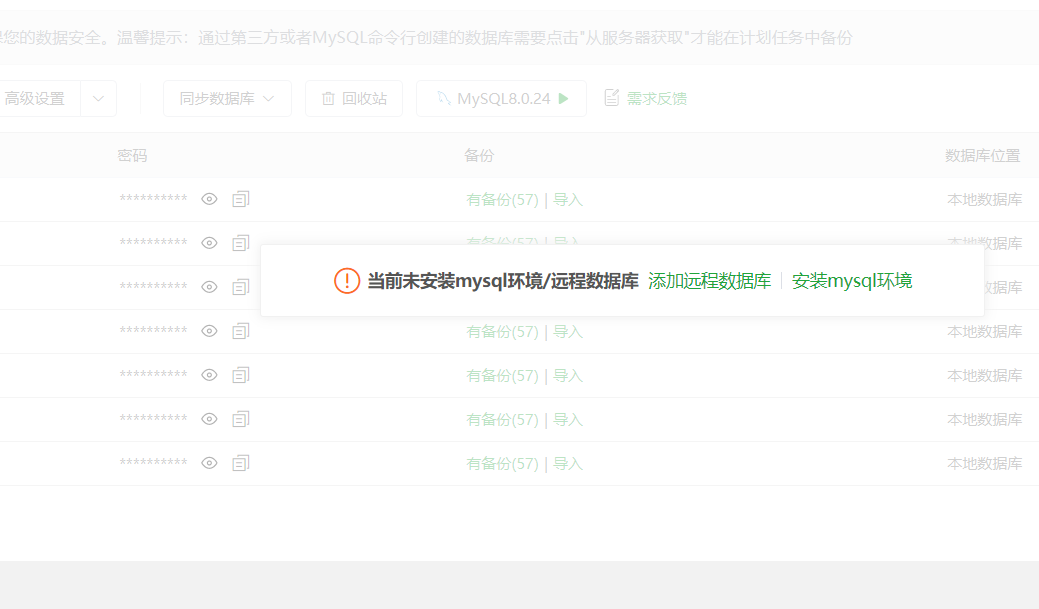Click 导入 in the fourth row

pyautogui.click(x=568, y=331)
